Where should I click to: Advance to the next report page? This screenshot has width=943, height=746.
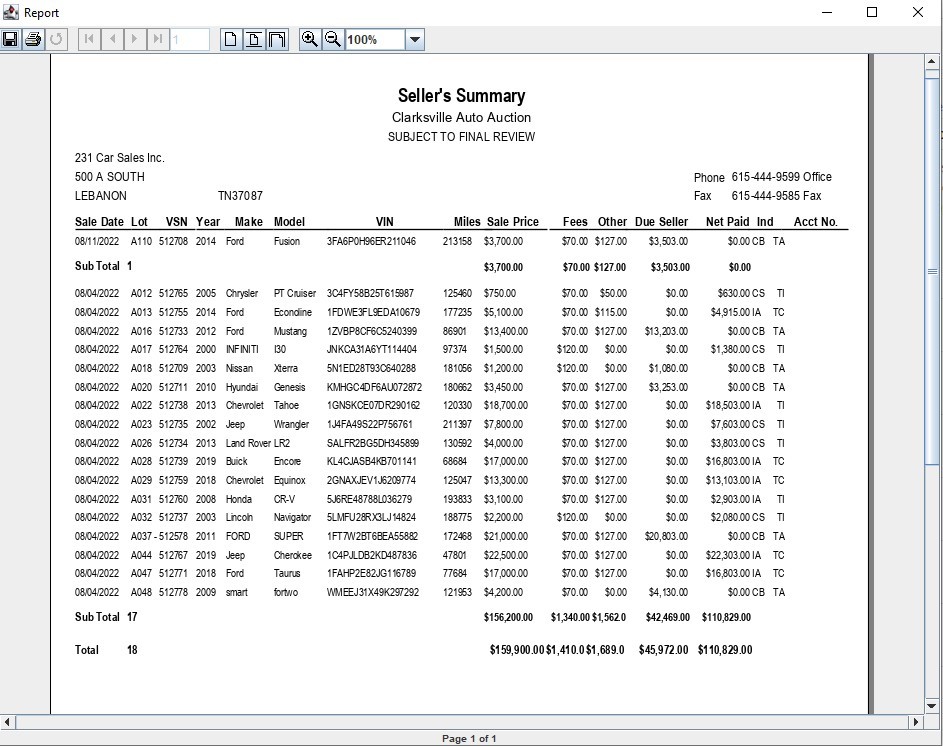(135, 39)
